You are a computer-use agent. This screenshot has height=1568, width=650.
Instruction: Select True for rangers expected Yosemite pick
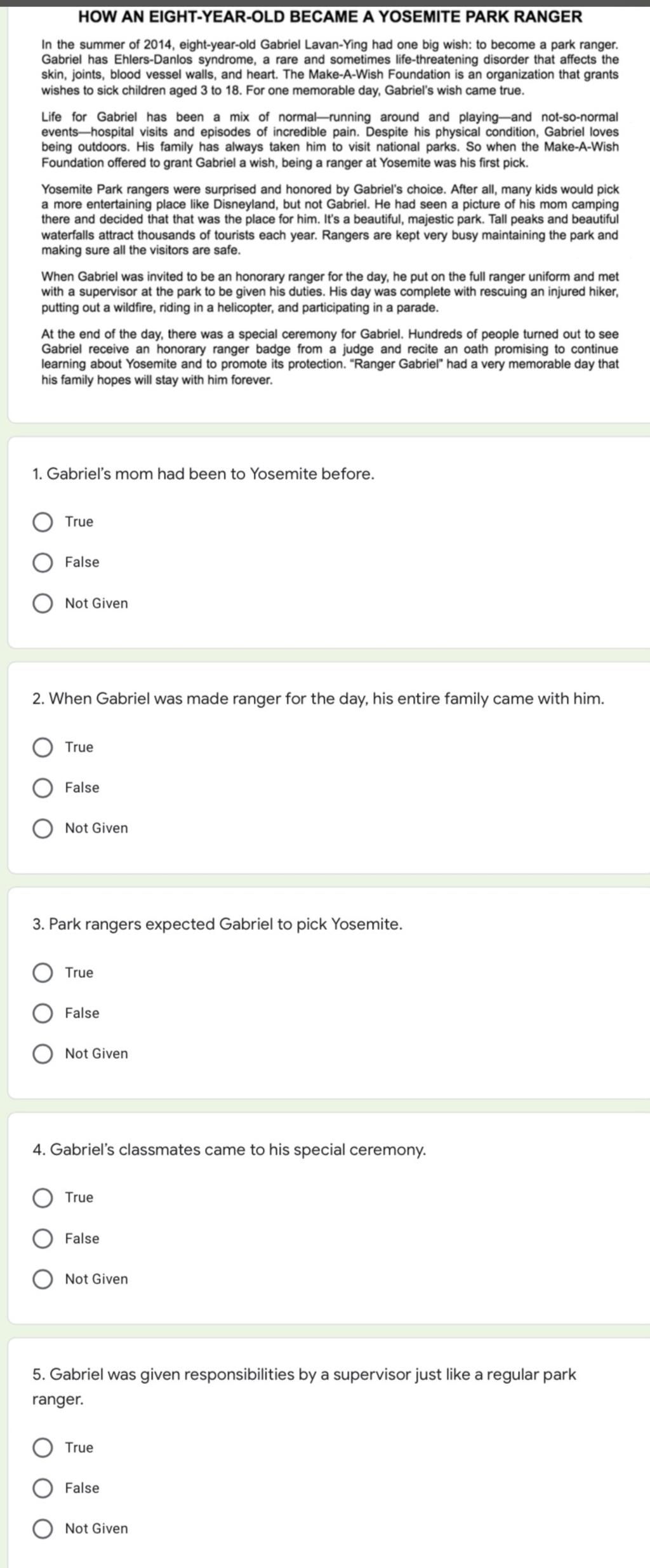(x=43, y=973)
